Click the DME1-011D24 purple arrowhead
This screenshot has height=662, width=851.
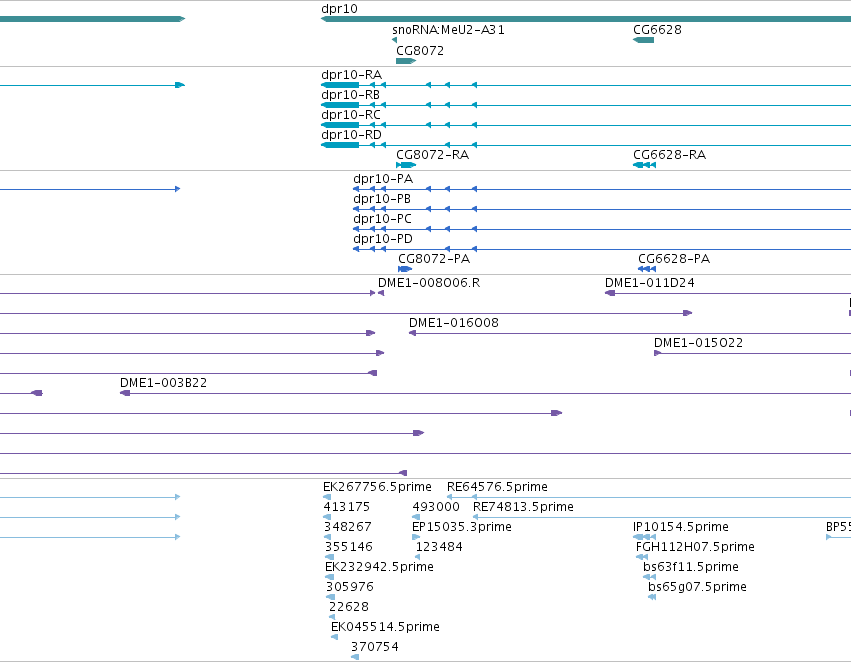tap(610, 293)
